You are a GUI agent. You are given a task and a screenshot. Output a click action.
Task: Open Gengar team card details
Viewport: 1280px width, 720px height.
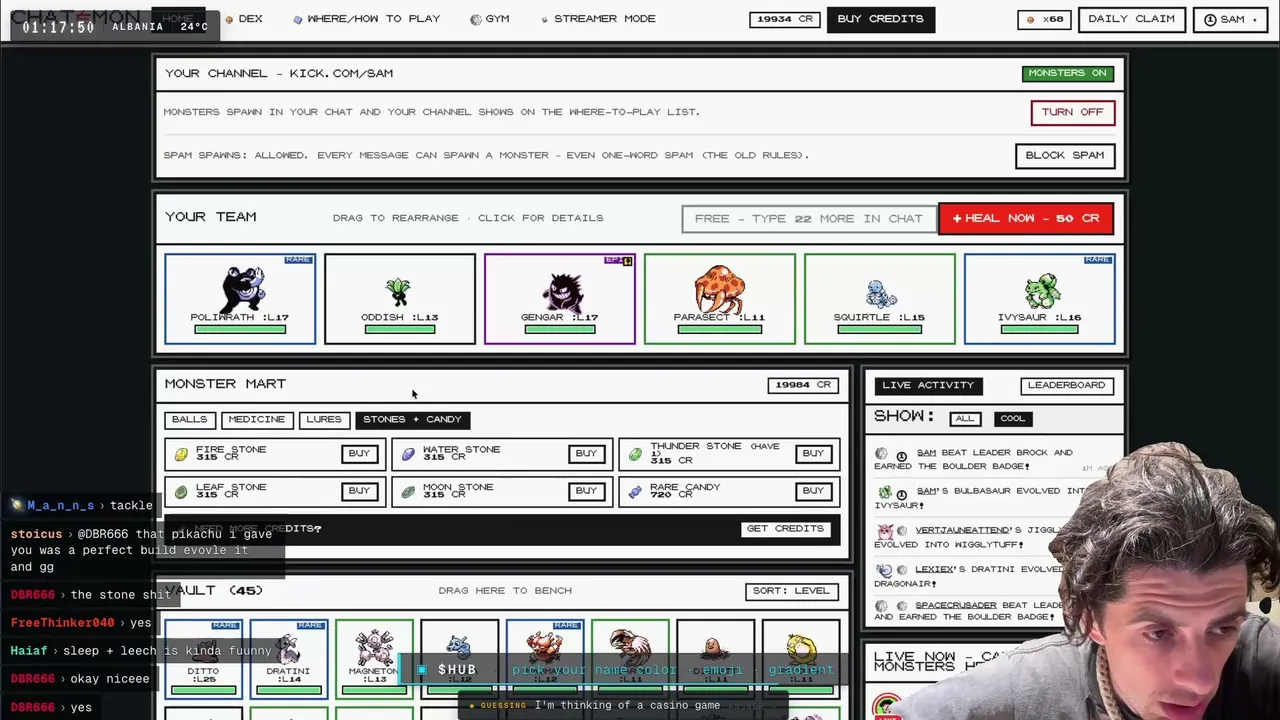tap(560, 299)
